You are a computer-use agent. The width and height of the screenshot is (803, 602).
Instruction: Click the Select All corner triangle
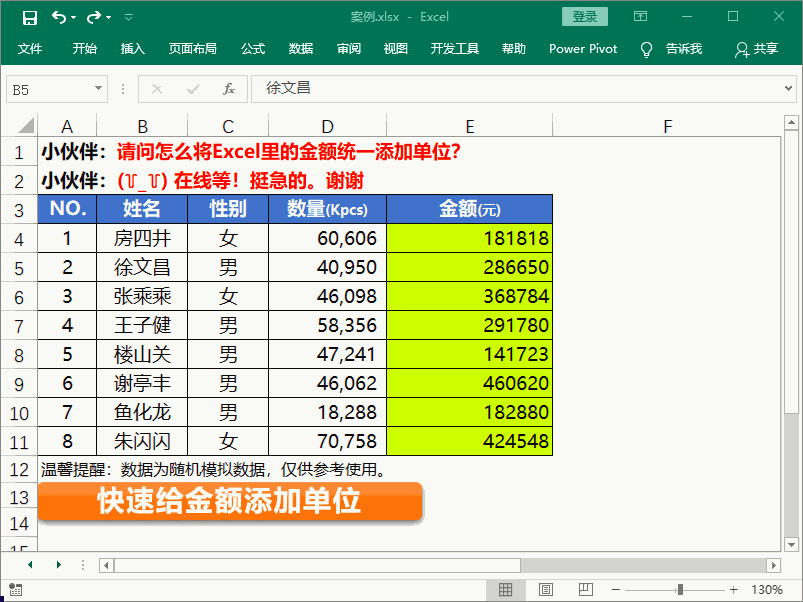click(25, 125)
